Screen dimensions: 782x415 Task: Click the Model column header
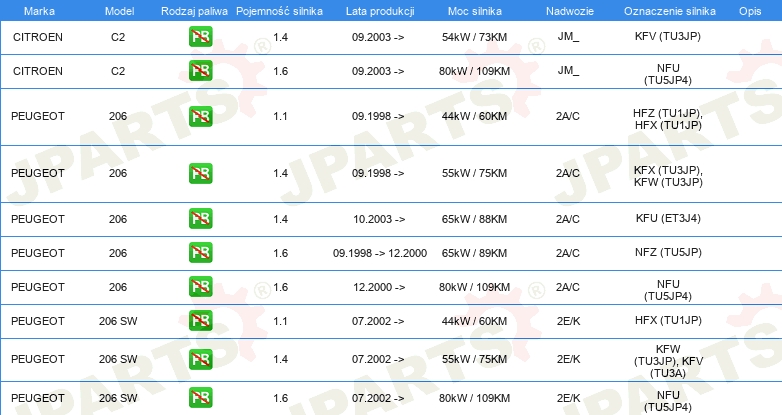point(119,11)
